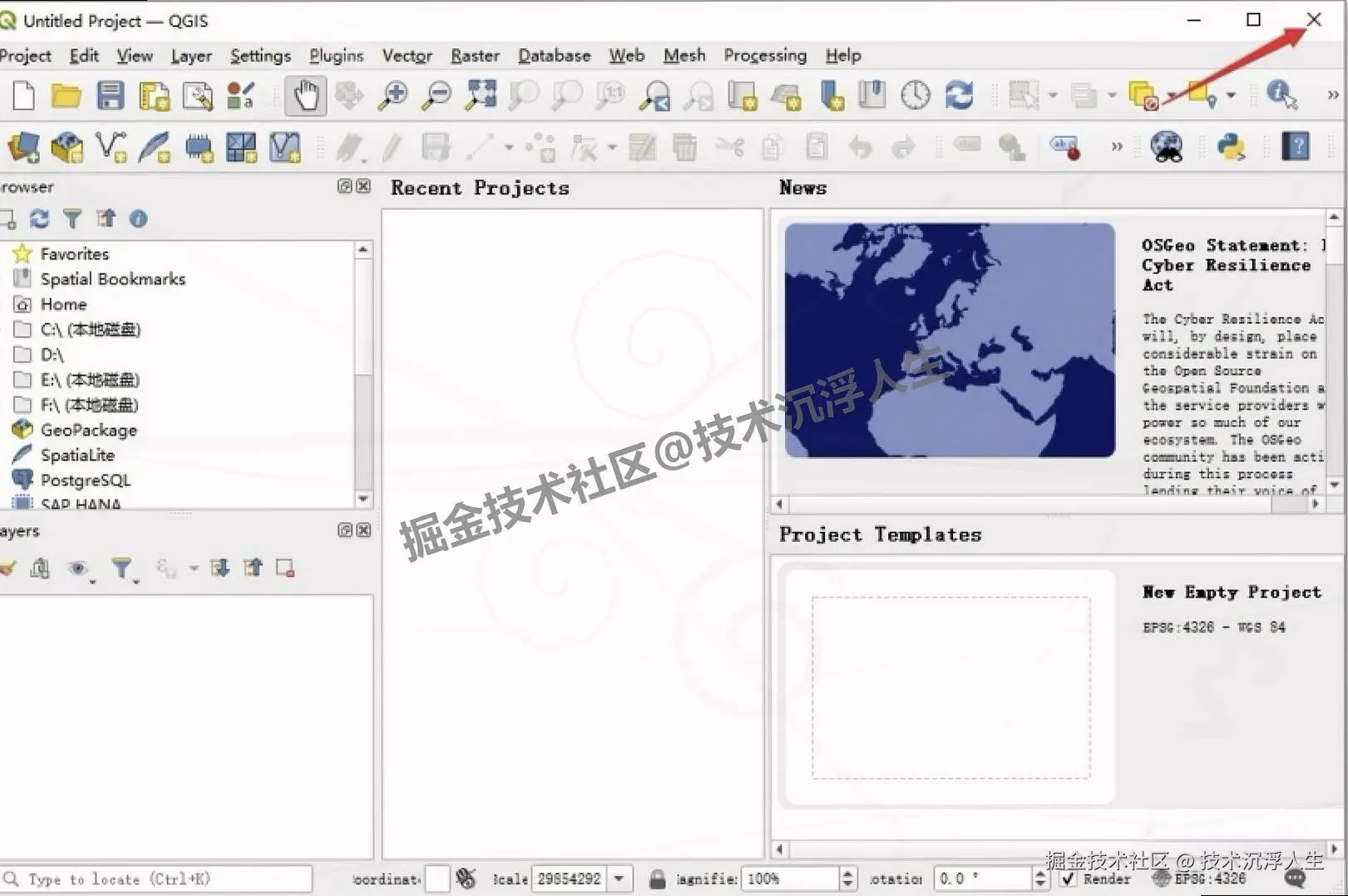Click the world map news thumbnail

click(x=950, y=340)
